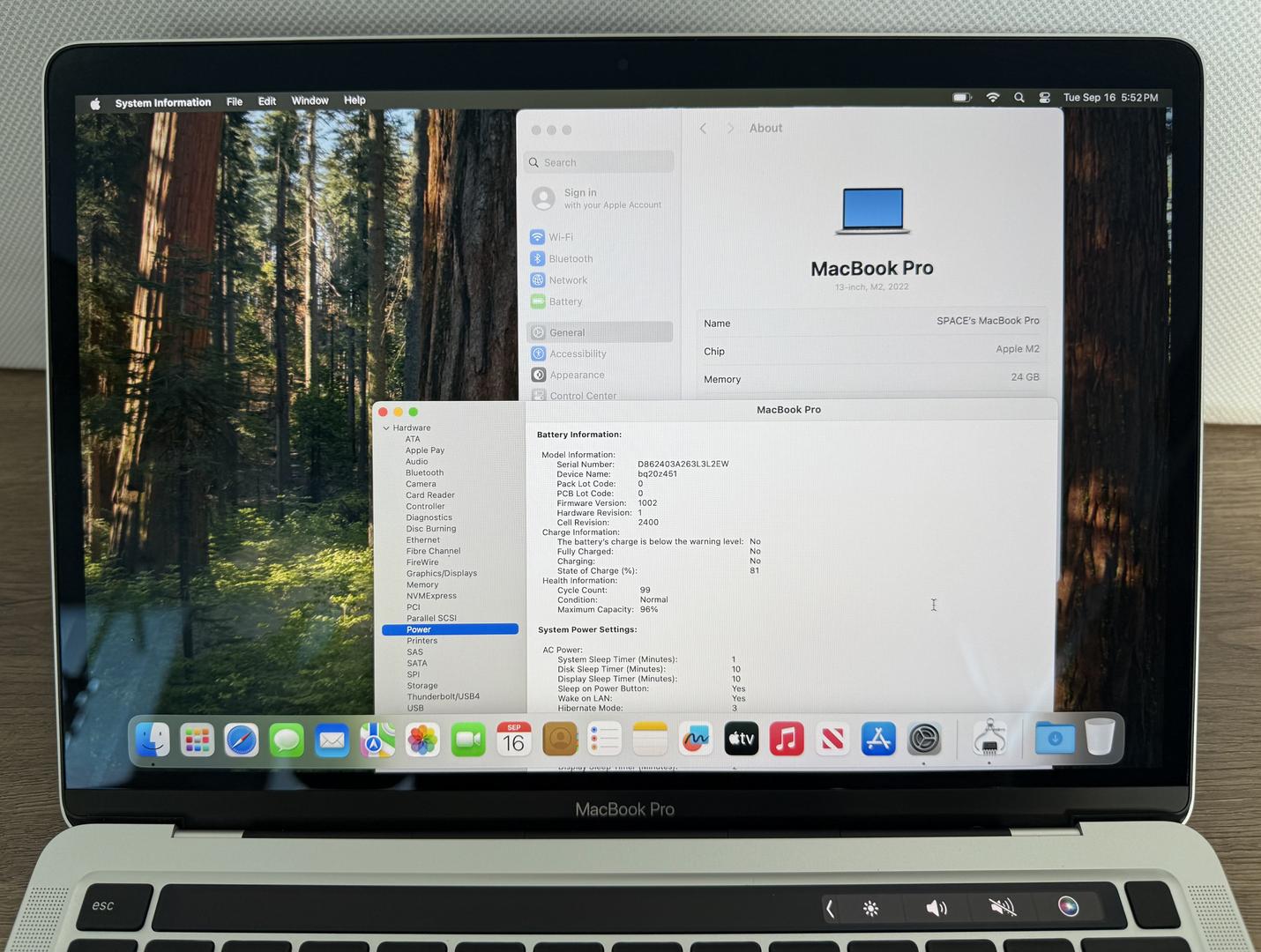Screen dimensions: 1261x952
Task: Open Notes app in the Dock
Action: [x=650, y=740]
